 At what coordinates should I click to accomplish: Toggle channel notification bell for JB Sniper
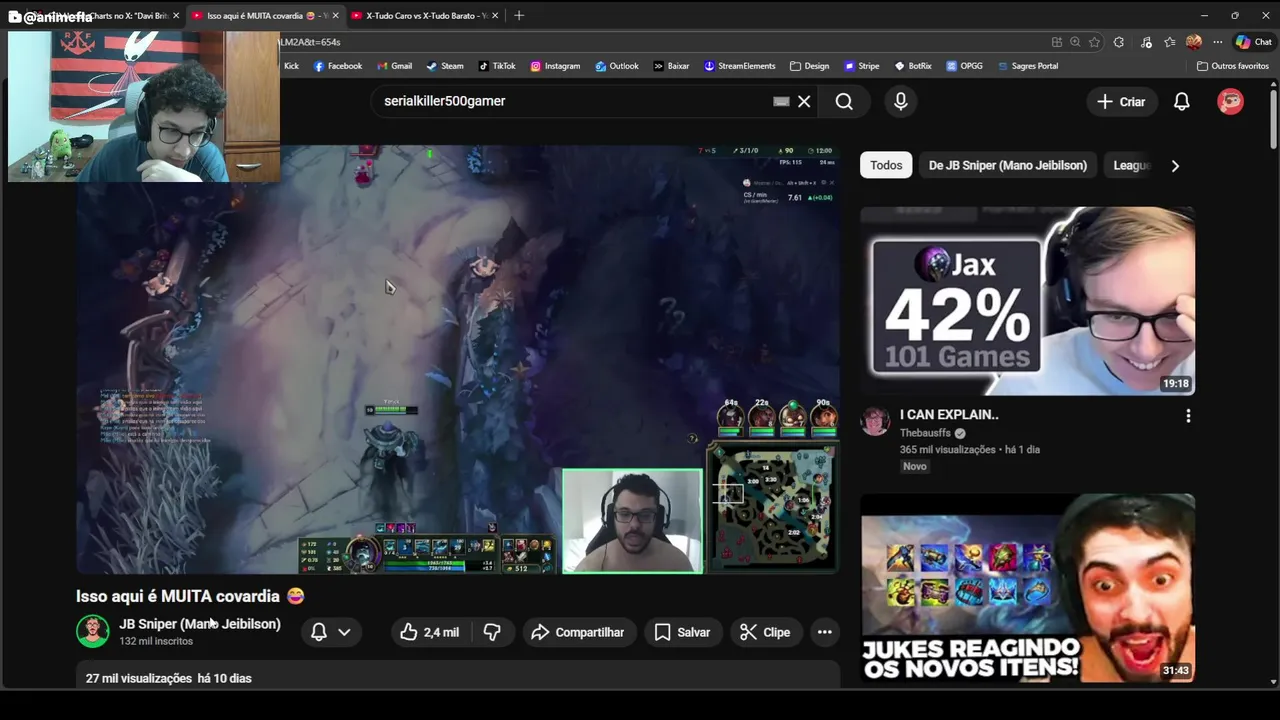[319, 632]
